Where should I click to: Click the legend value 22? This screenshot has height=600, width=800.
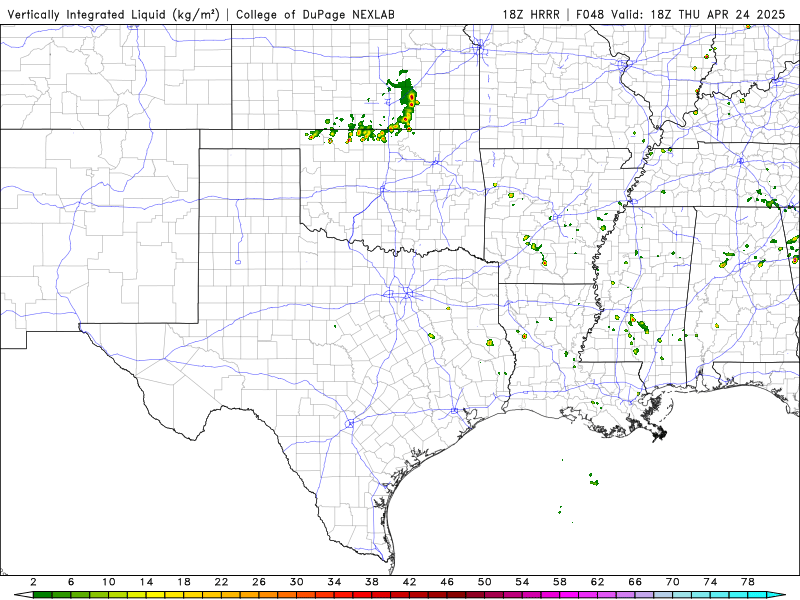[x=221, y=582]
